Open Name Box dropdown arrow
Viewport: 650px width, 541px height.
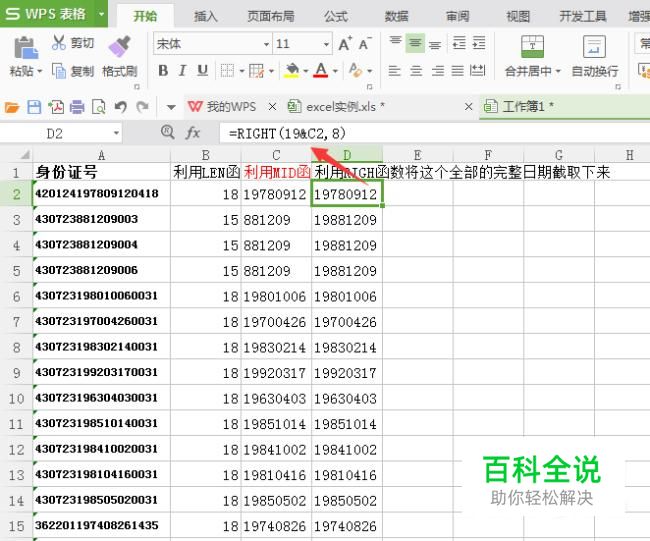pos(116,133)
